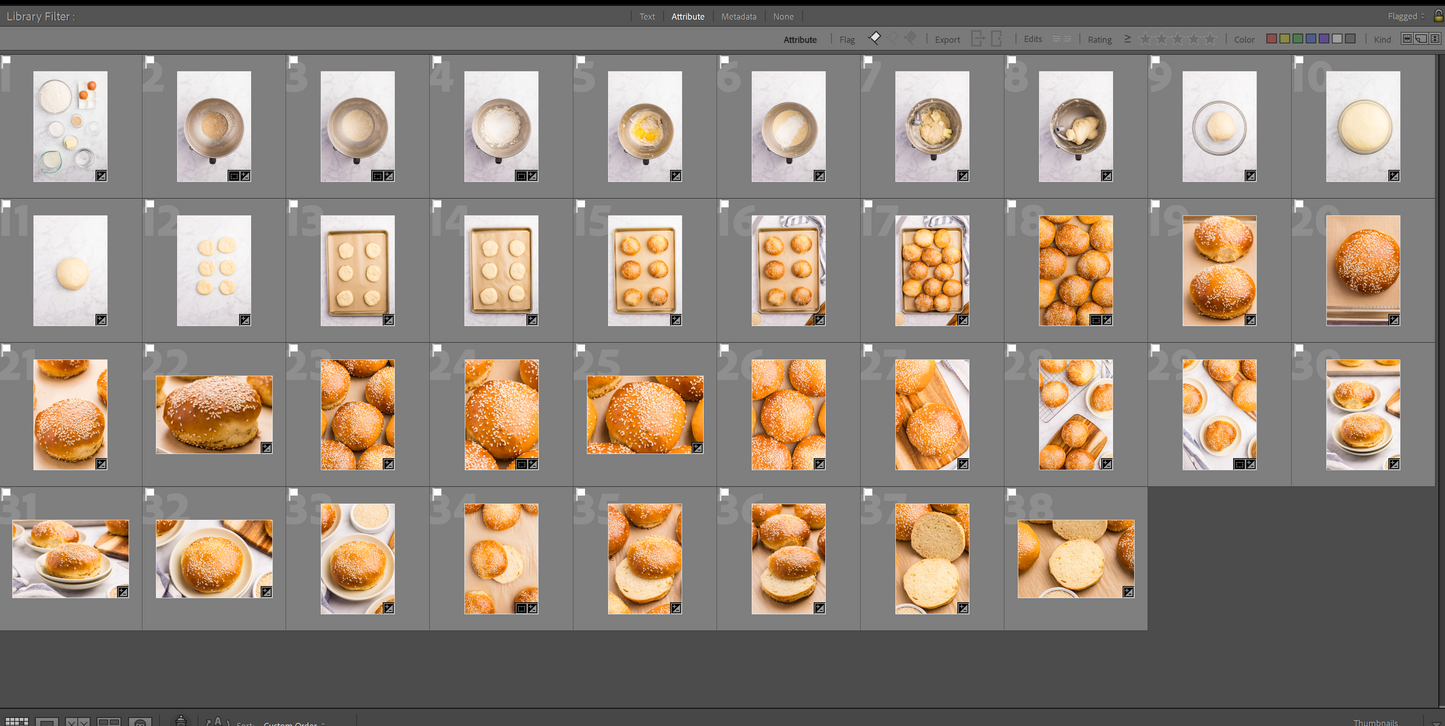Open the Flagged filter preset dropdown

point(1405,16)
